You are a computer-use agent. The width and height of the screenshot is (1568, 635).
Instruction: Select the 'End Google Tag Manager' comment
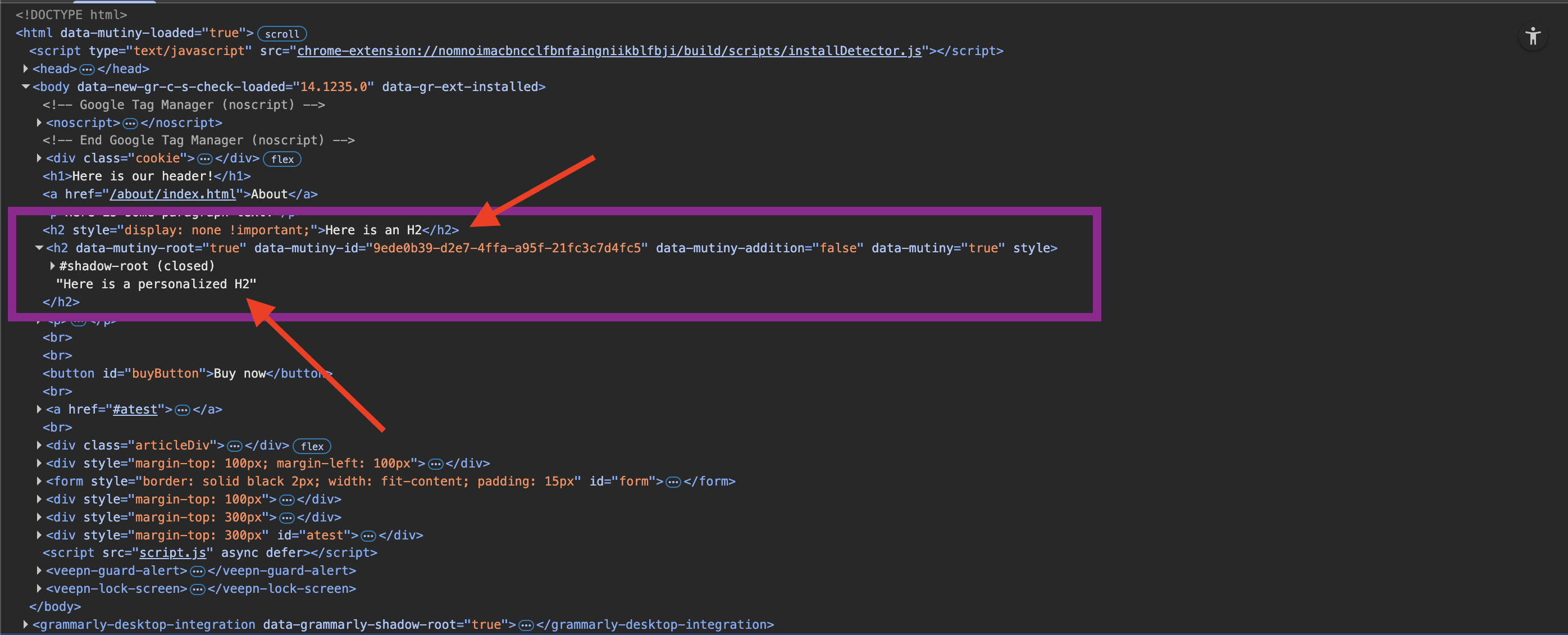pyautogui.click(x=198, y=140)
